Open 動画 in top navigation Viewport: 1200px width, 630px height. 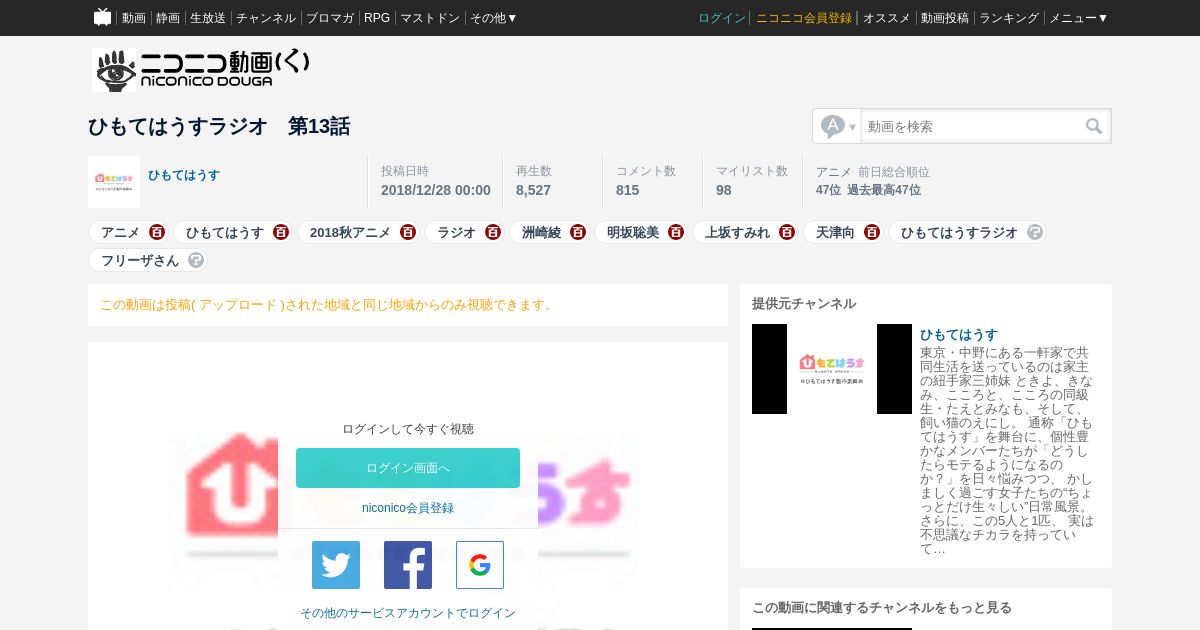(x=134, y=18)
